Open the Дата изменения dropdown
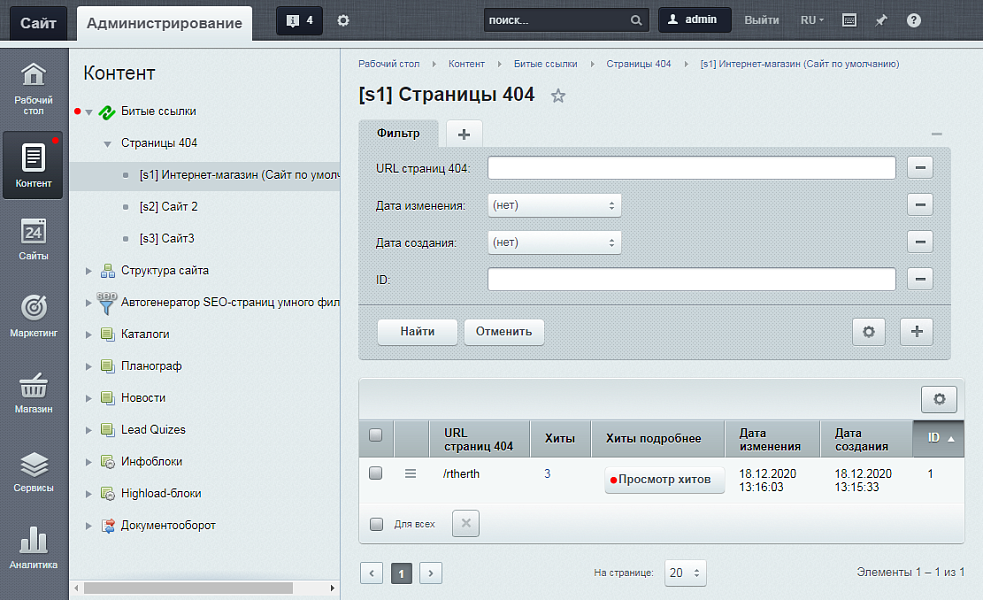 [x=554, y=205]
